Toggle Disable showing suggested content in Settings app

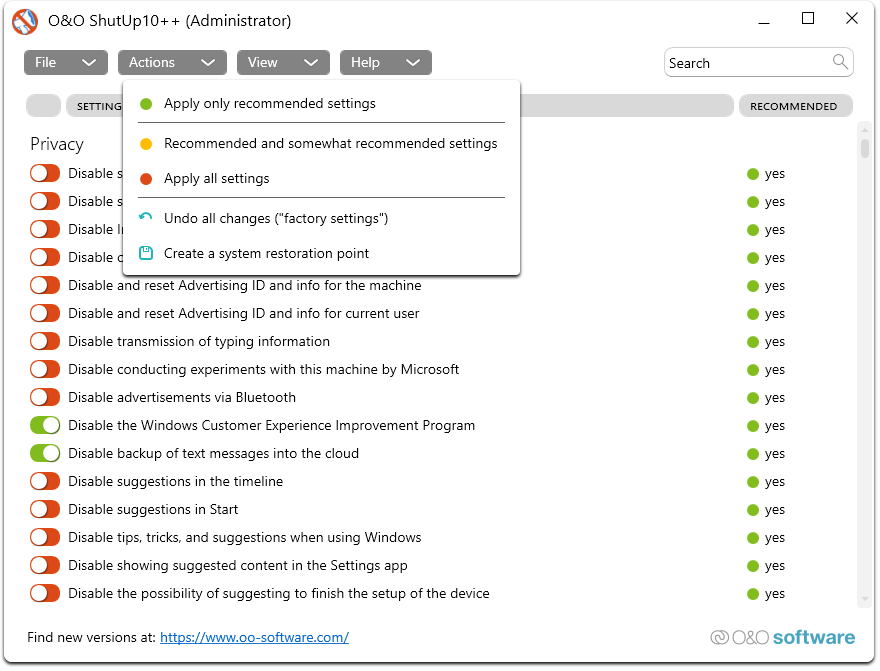pyautogui.click(x=45, y=566)
